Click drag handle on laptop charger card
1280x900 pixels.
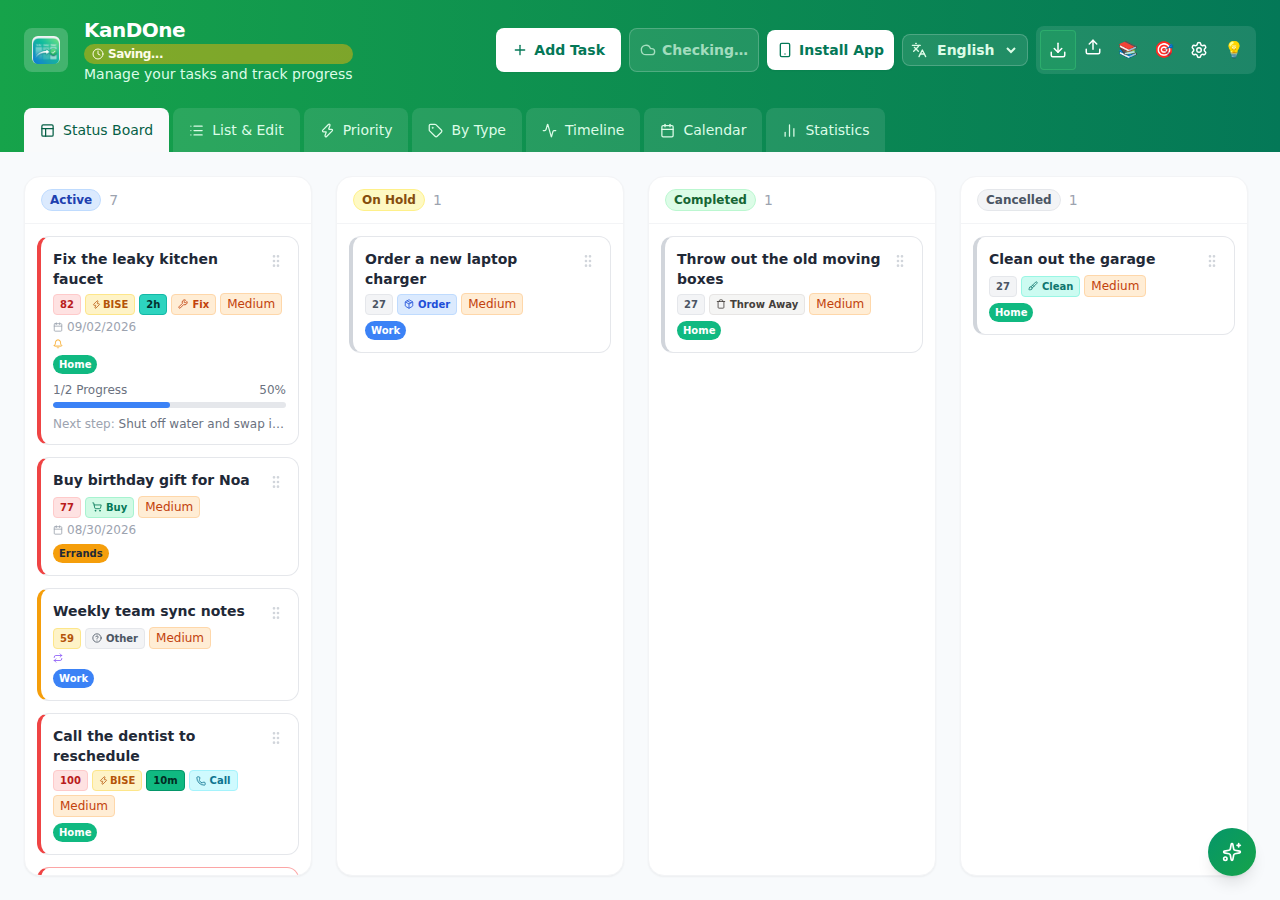point(588,261)
